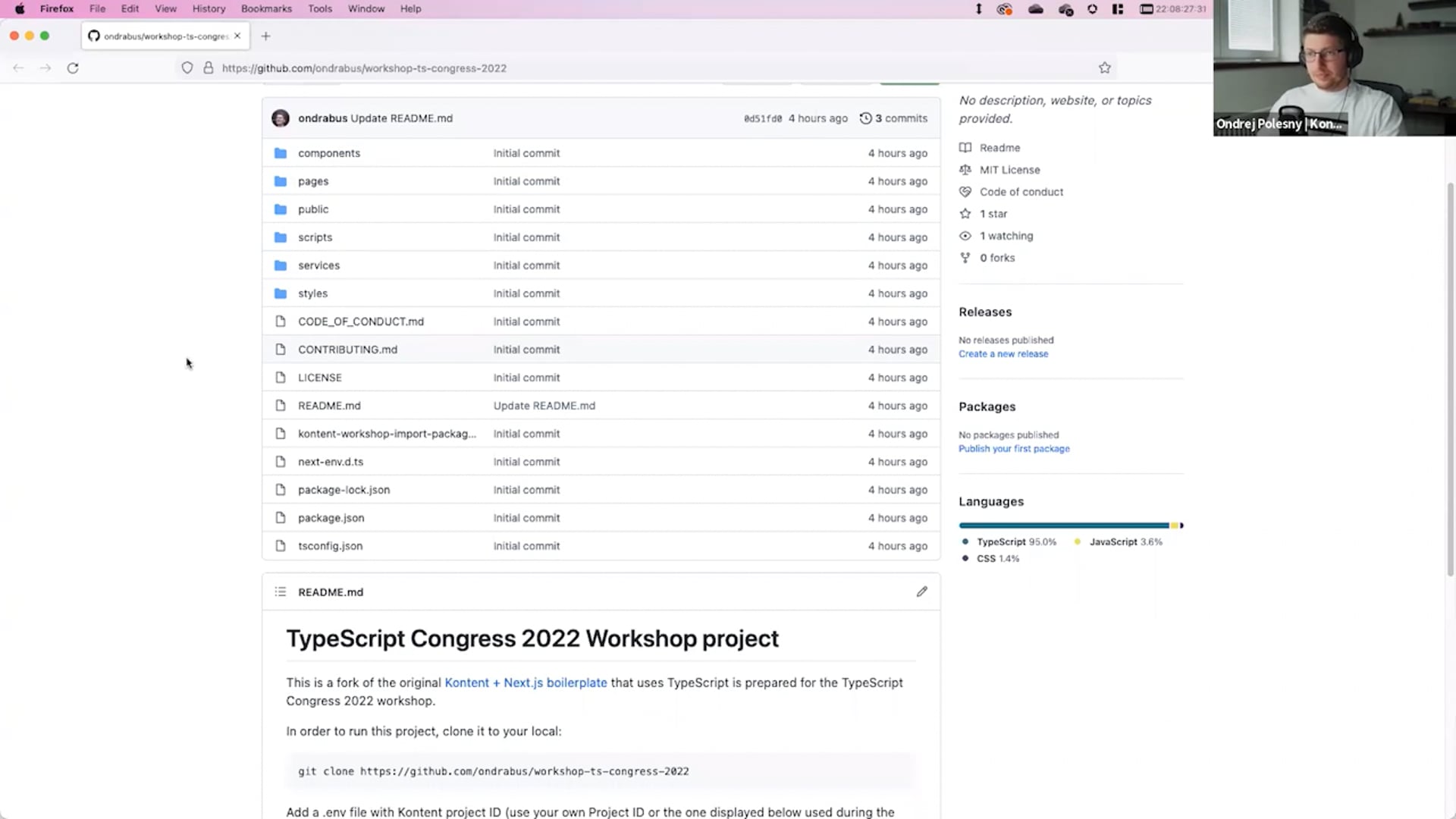Click the Kontent + Next.js boilerplate link

coord(526,682)
